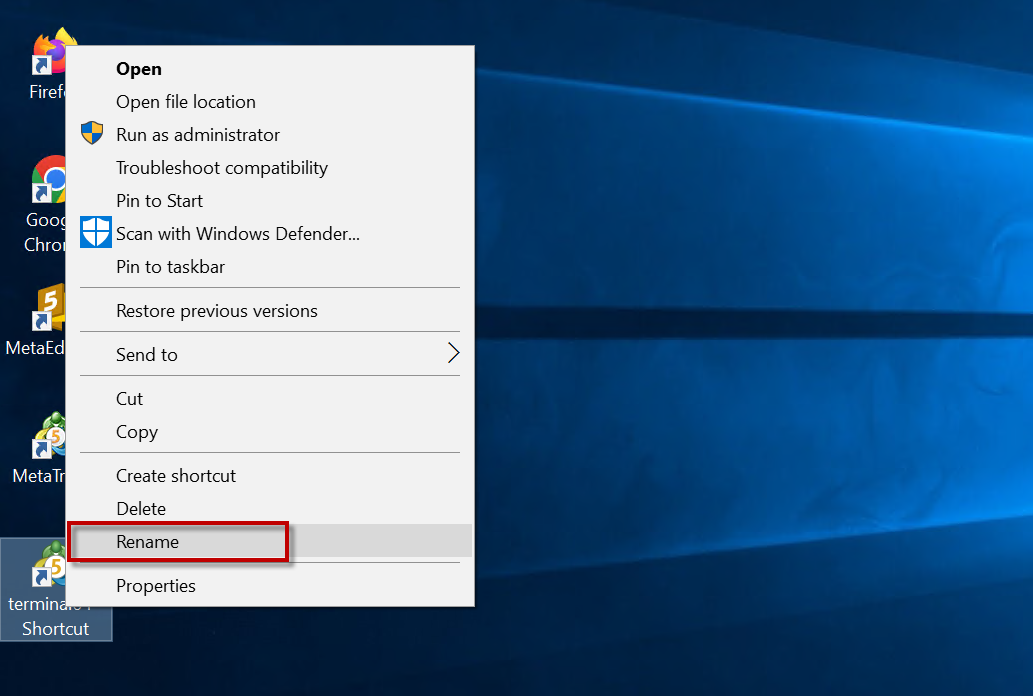Screen dimensions: 1033x696
Task: Select Create shortcut menu entry
Action: tap(176, 476)
